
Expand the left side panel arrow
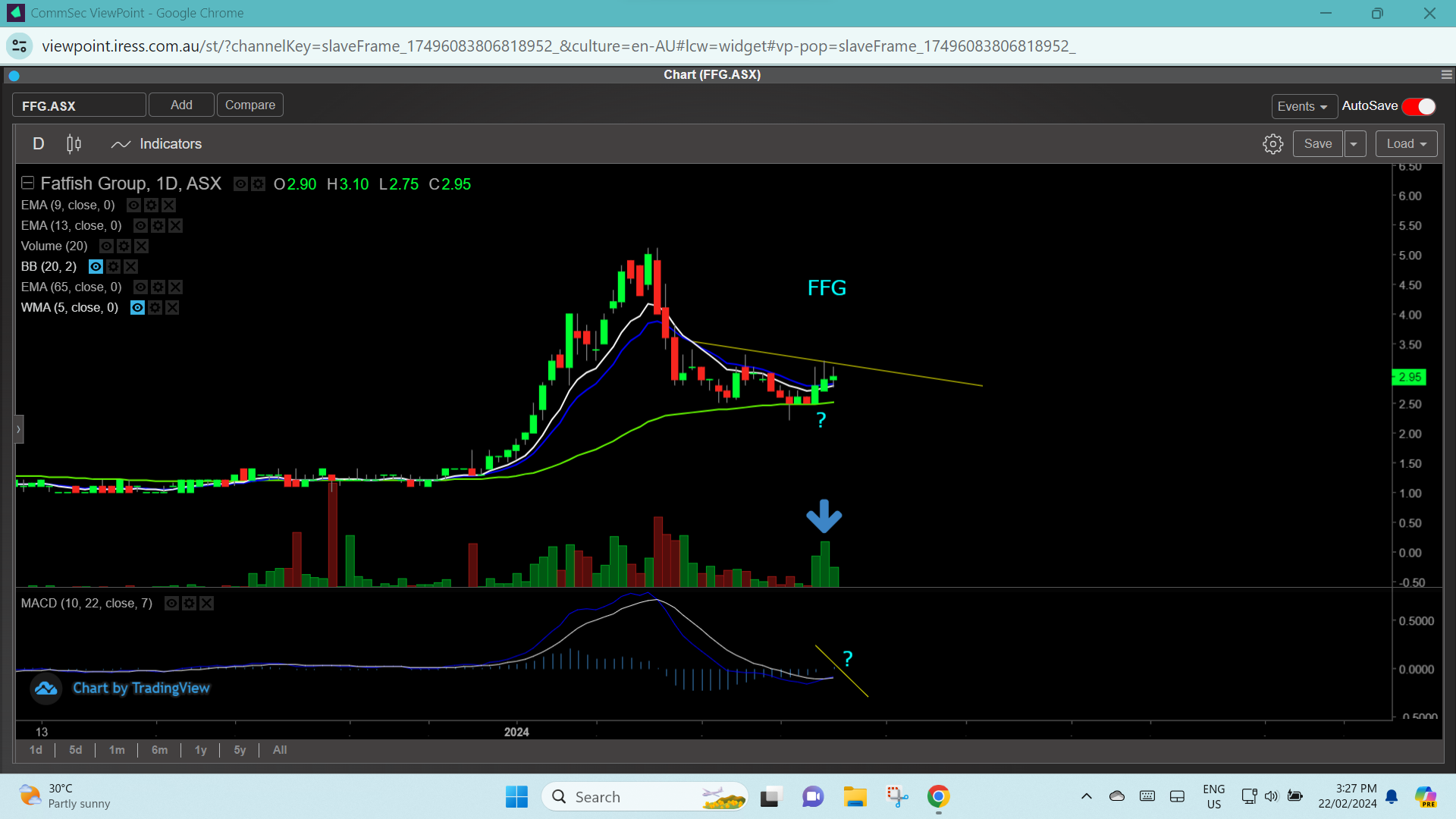pyautogui.click(x=18, y=429)
